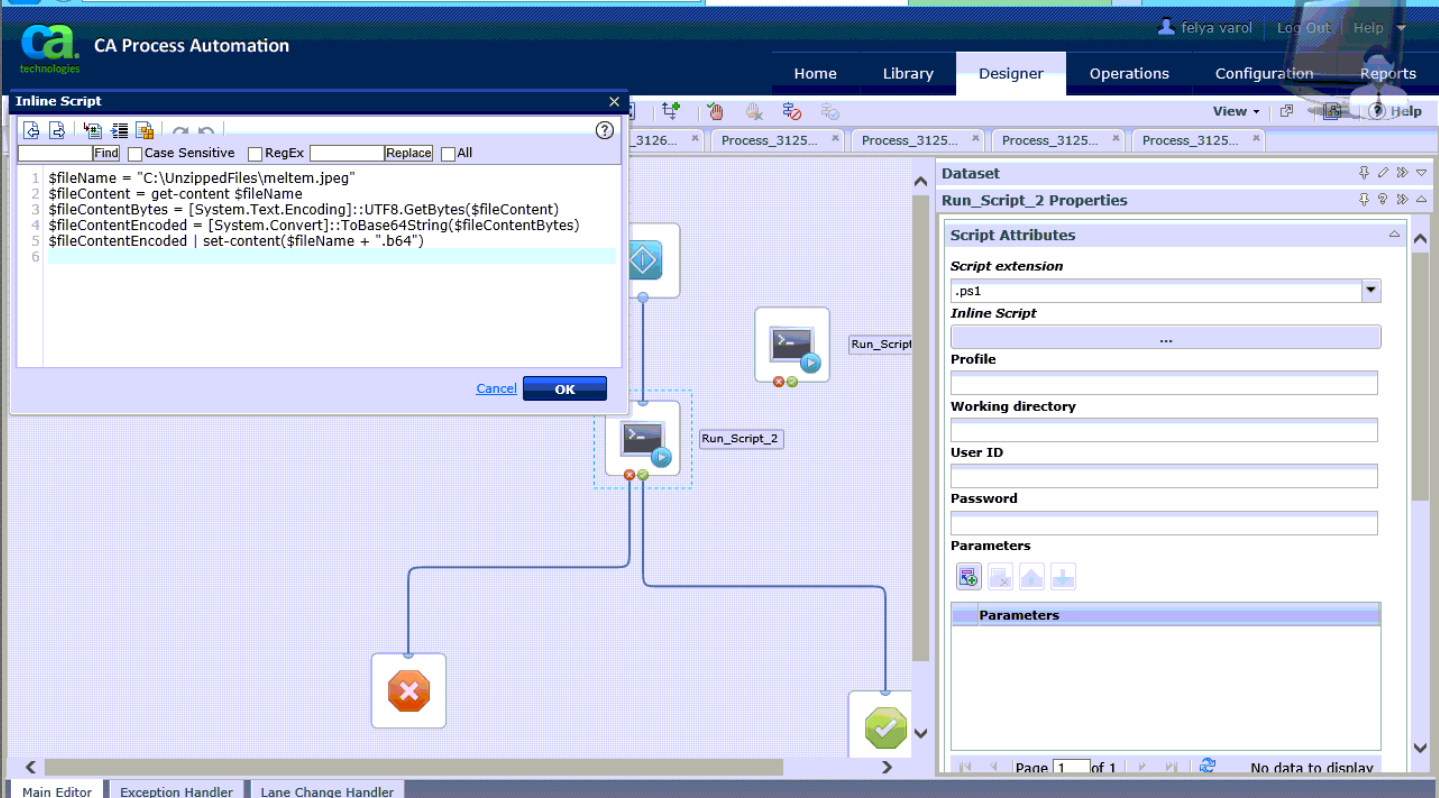Select the Run_Script_2 operator on canvas
This screenshot has height=798, width=1439.
tap(643, 438)
